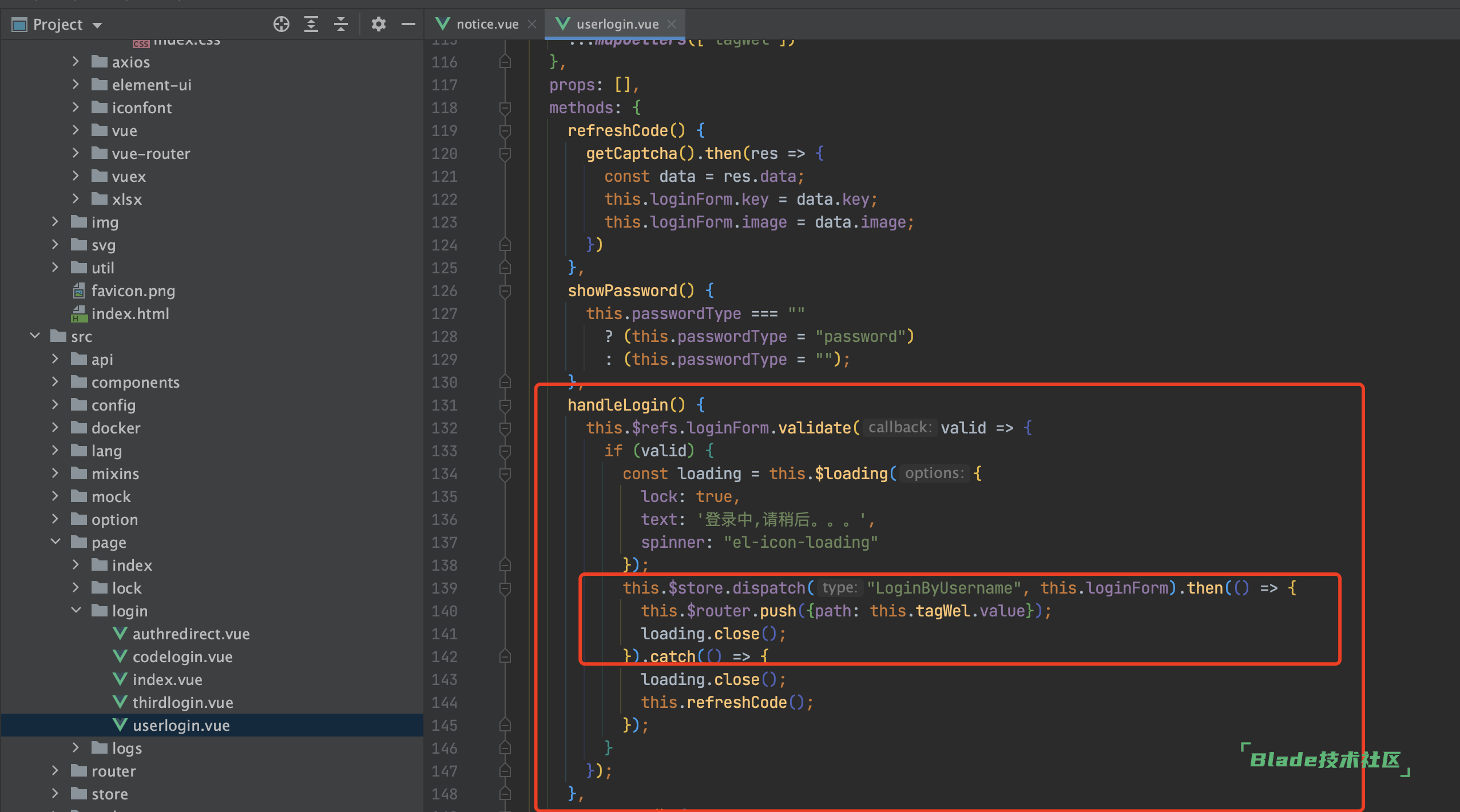Viewport: 1460px width, 812px height.
Task: Collapse the login folder
Action: click(75, 611)
